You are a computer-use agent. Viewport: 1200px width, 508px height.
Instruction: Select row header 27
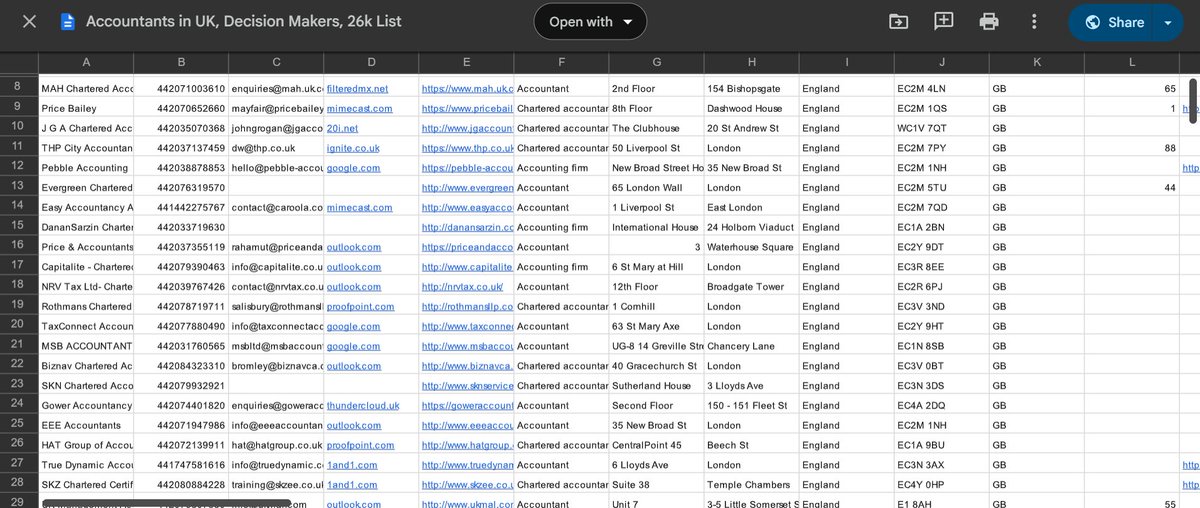[x=18, y=464]
